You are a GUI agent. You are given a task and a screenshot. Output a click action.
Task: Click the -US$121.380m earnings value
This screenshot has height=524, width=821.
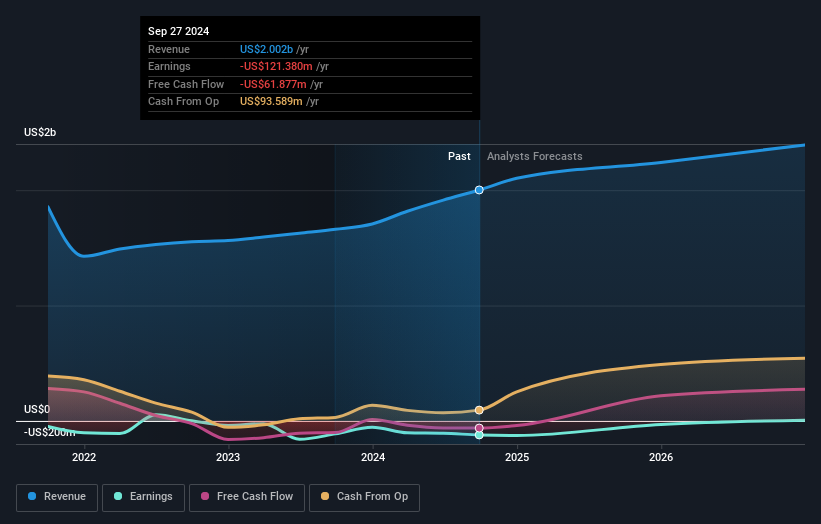coord(276,66)
